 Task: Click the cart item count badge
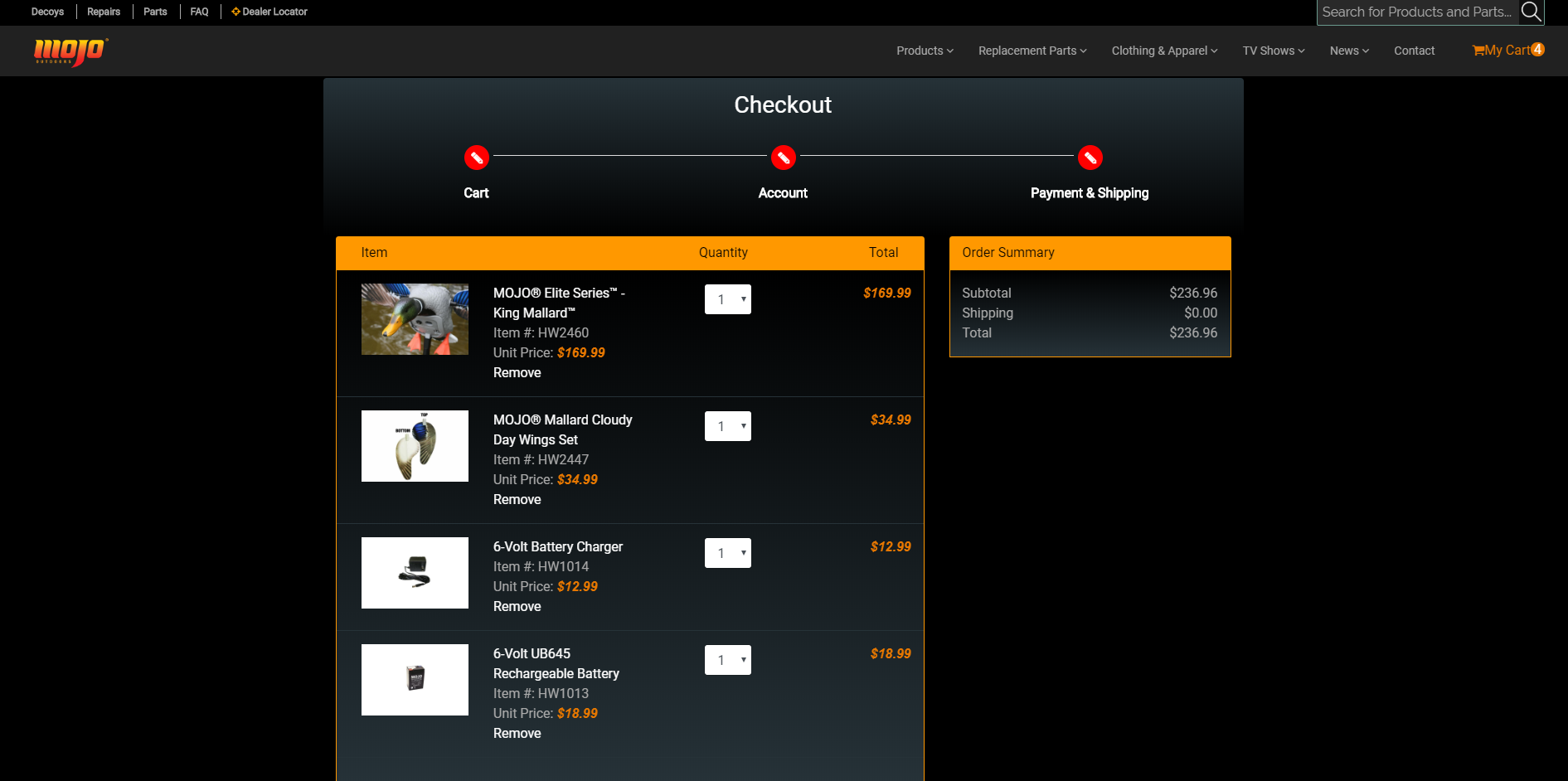pos(1537,49)
